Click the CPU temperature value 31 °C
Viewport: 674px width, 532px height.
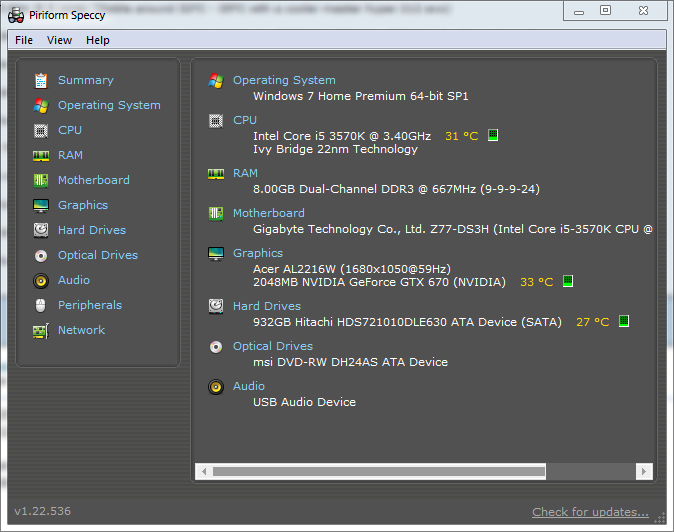click(462, 136)
